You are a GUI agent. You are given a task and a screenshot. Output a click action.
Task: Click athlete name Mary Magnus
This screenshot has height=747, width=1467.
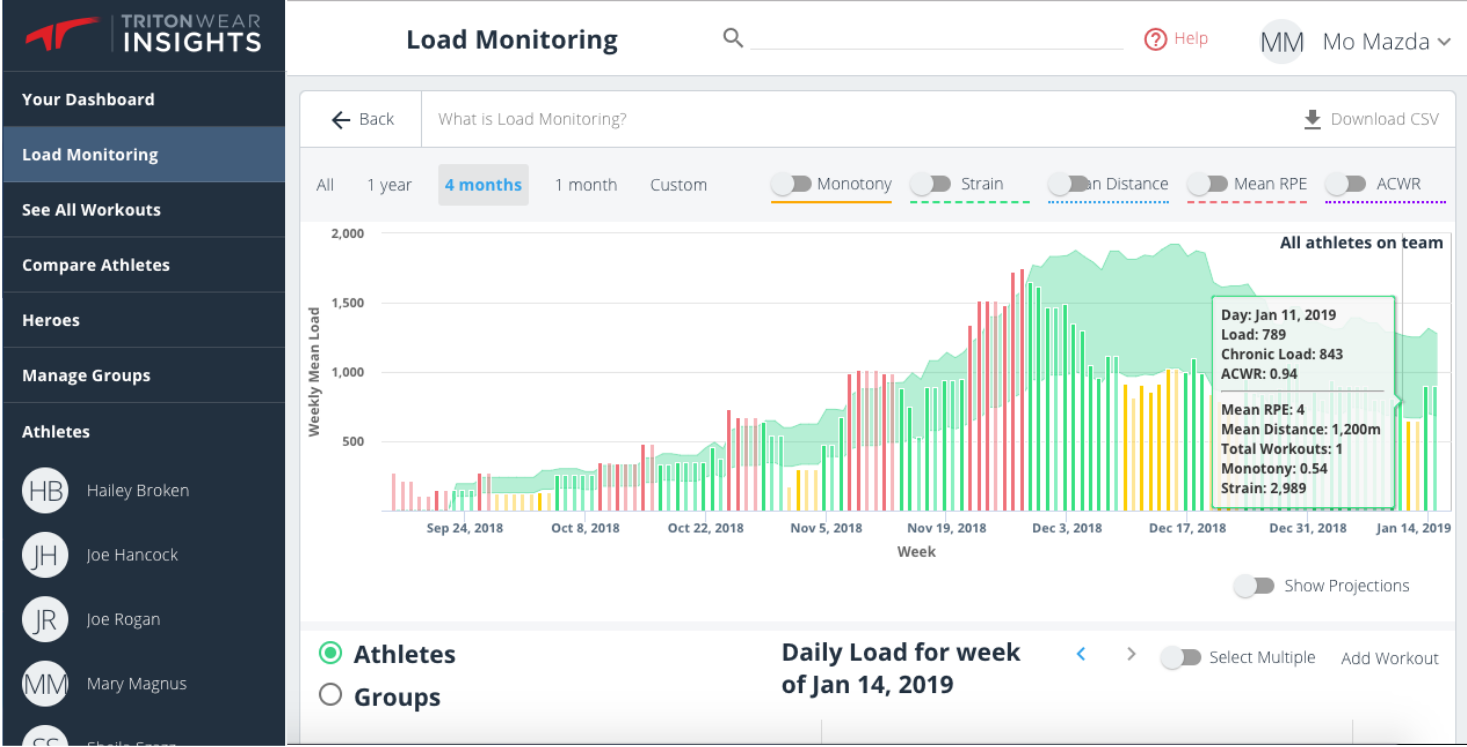[x=136, y=684]
